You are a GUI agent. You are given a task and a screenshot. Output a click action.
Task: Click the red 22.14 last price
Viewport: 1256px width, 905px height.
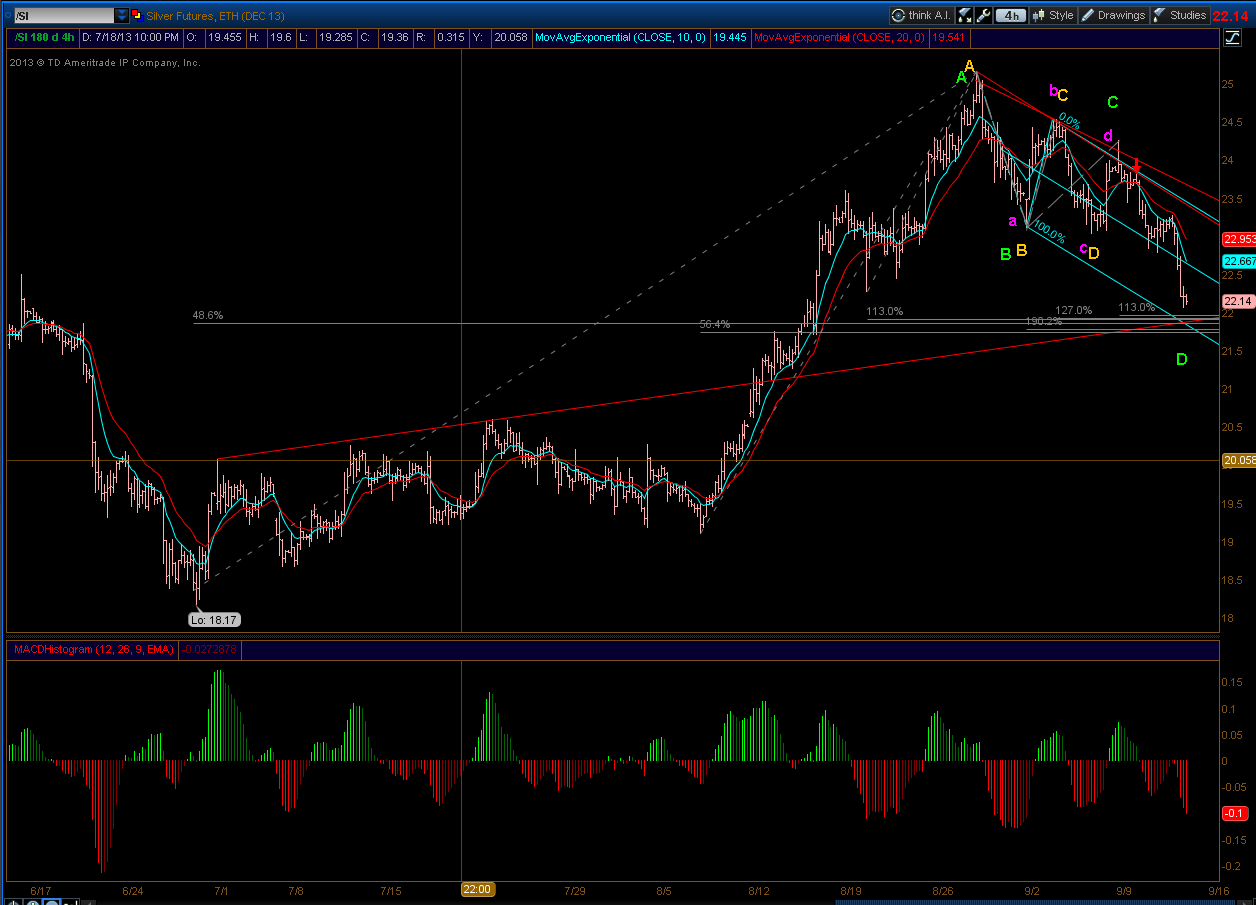1232,15
